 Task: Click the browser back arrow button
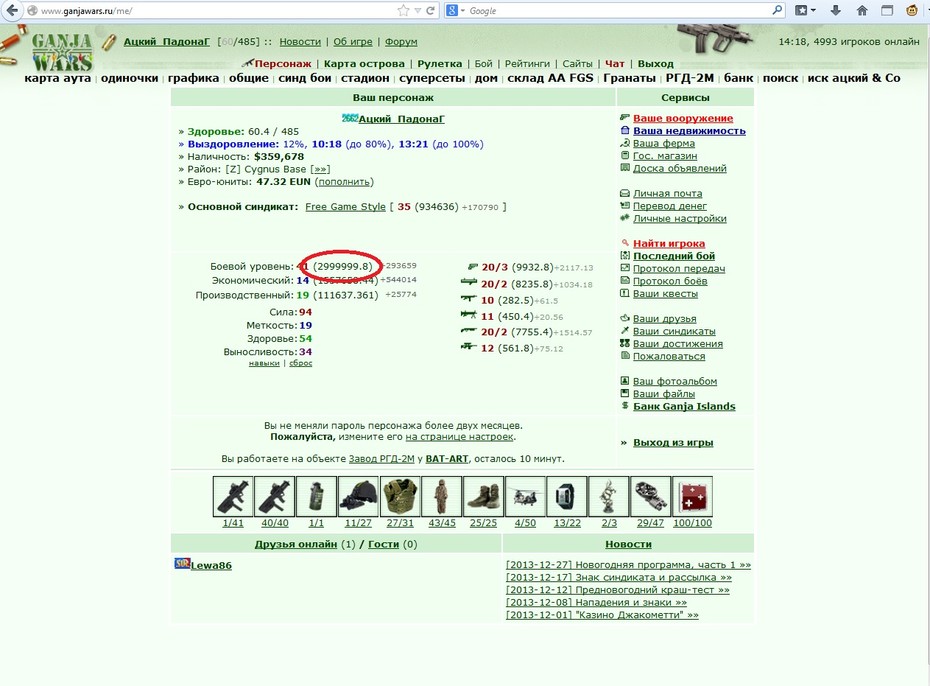tap(12, 10)
